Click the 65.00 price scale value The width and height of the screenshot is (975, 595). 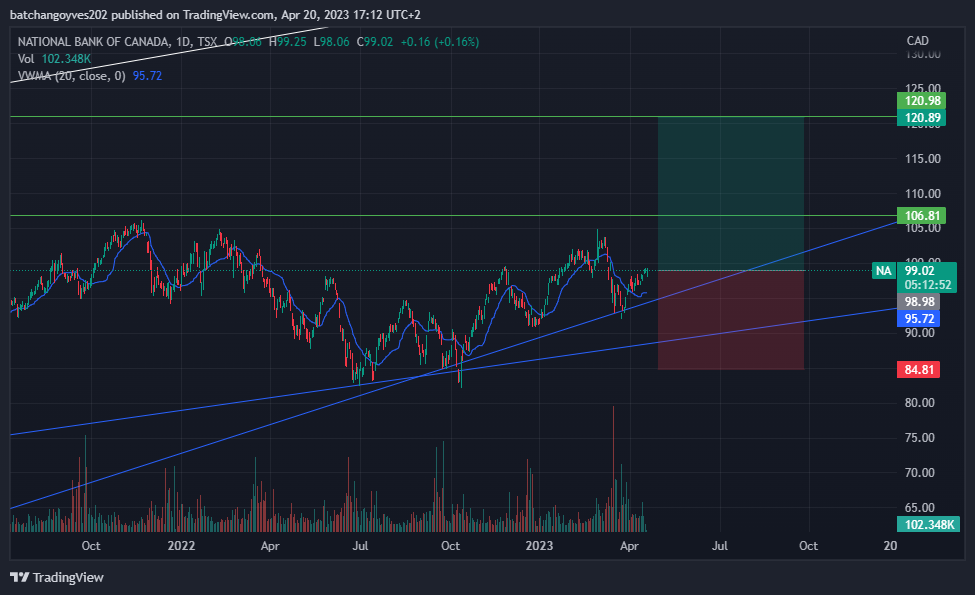(x=920, y=508)
